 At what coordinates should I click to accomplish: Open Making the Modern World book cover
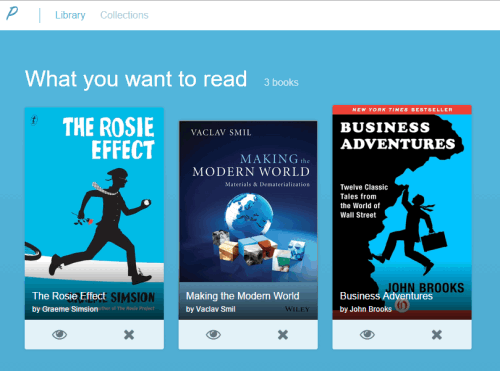point(248,220)
